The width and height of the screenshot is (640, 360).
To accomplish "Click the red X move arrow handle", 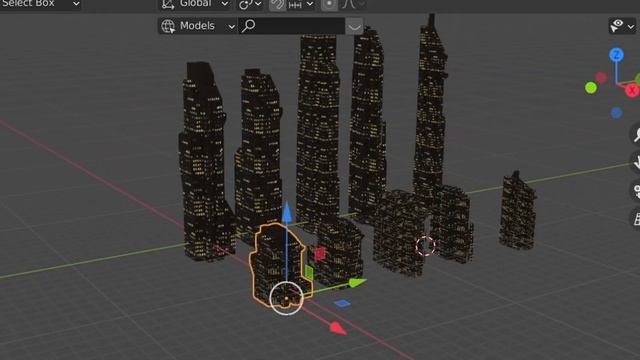I will tap(338, 328).
